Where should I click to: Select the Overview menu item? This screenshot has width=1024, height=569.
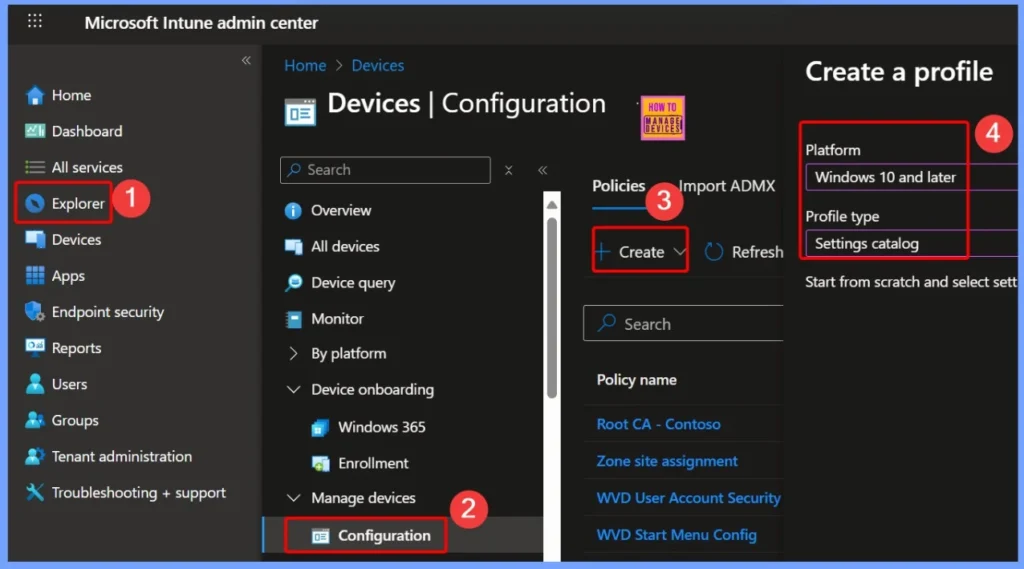click(x=341, y=210)
